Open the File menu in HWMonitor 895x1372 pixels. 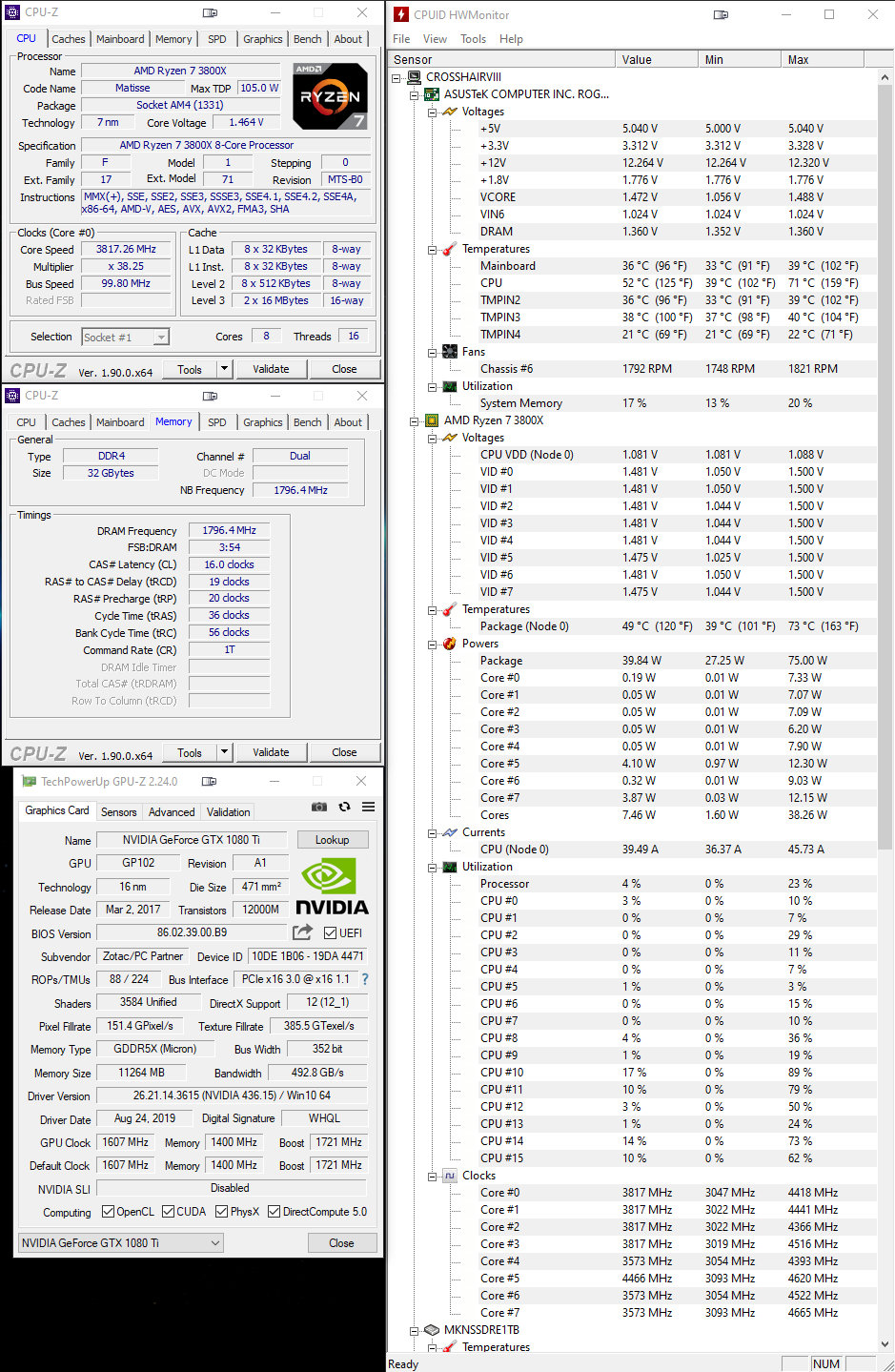point(401,39)
